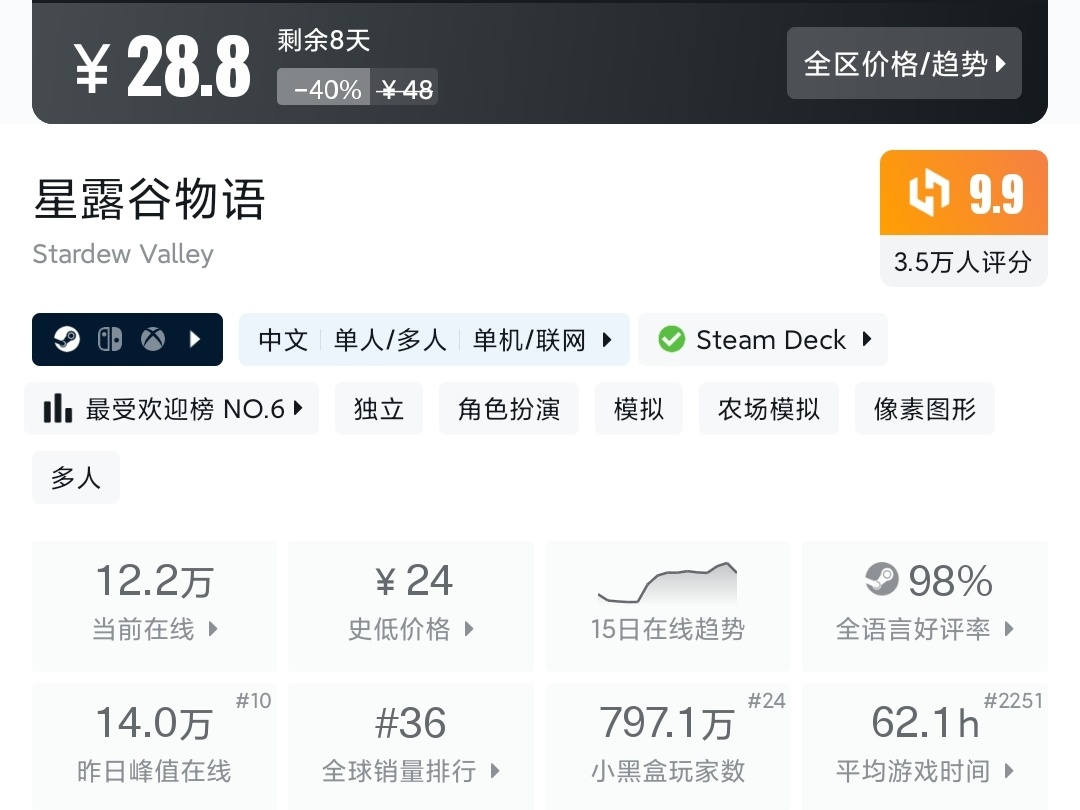The image size is (1080, 810).
Task: Open 全区价格/趋势 price trends
Action: tap(904, 64)
